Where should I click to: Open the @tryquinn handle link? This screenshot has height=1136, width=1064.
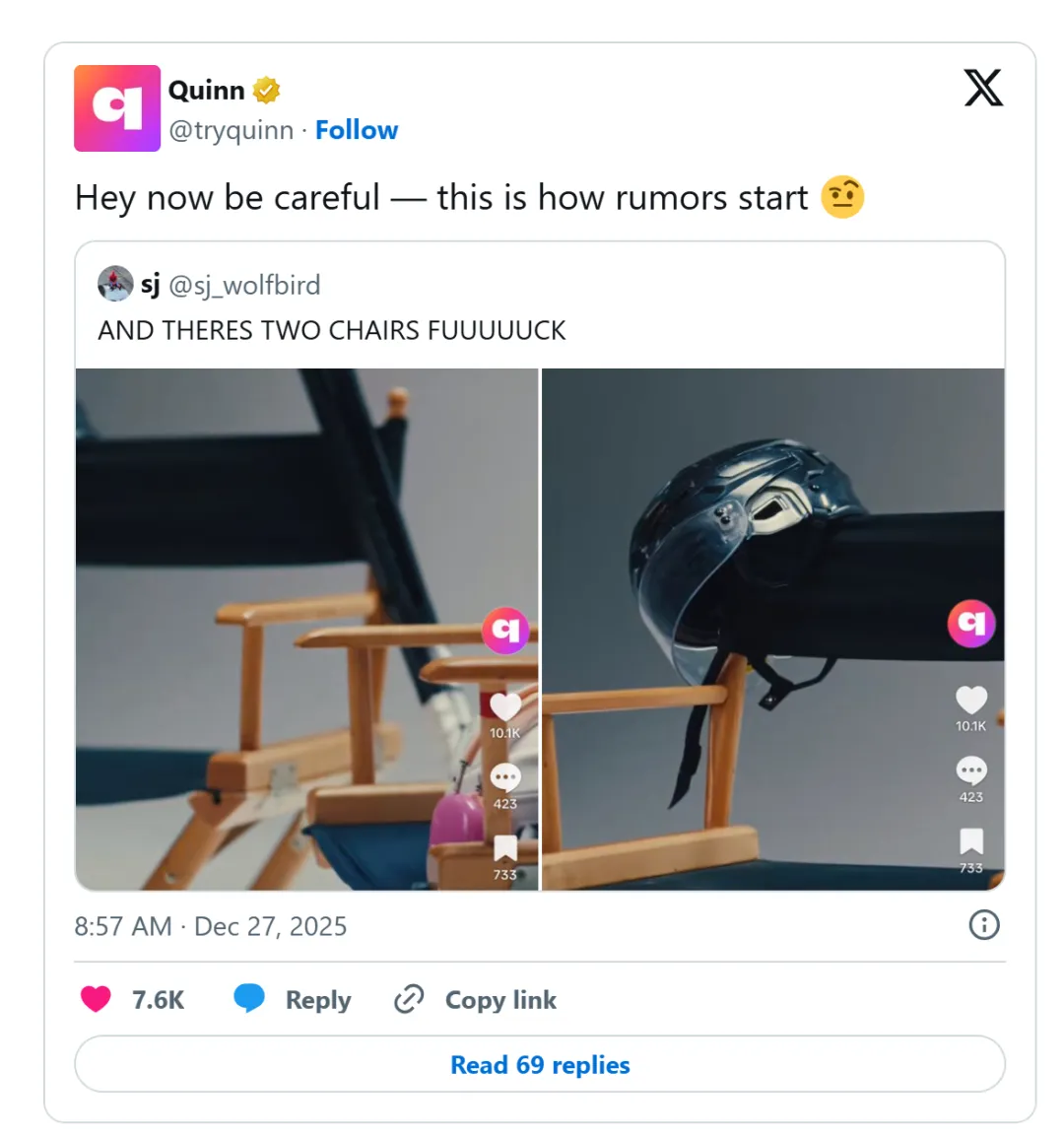click(x=232, y=130)
